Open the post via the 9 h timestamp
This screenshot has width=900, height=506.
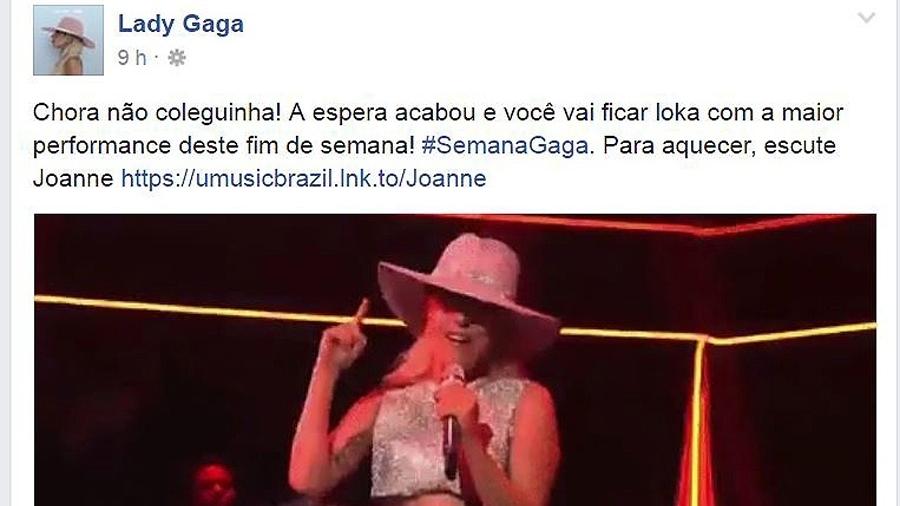click(x=132, y=58)
